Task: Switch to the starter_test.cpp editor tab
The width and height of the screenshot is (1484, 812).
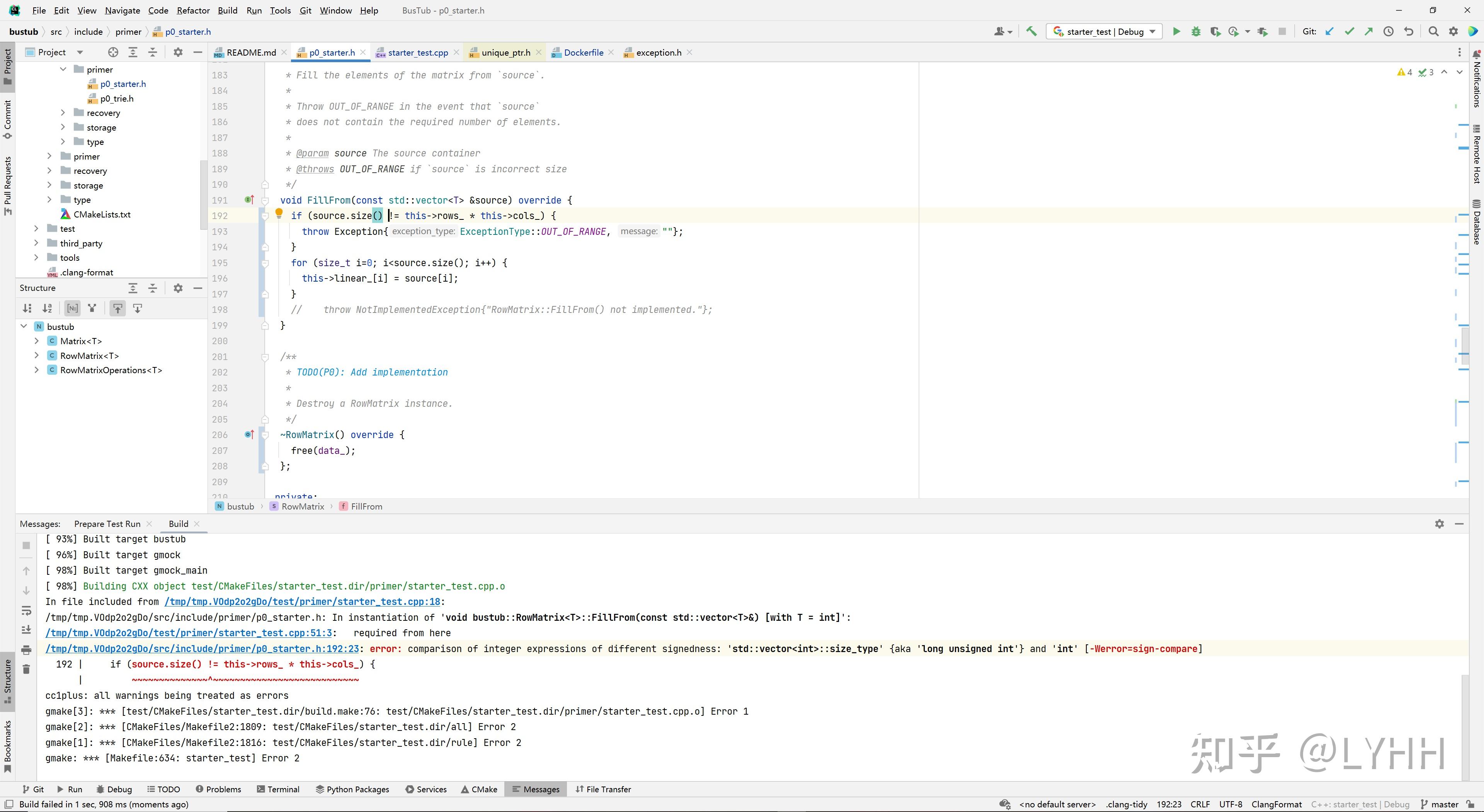Action: (x=418, y=53)
